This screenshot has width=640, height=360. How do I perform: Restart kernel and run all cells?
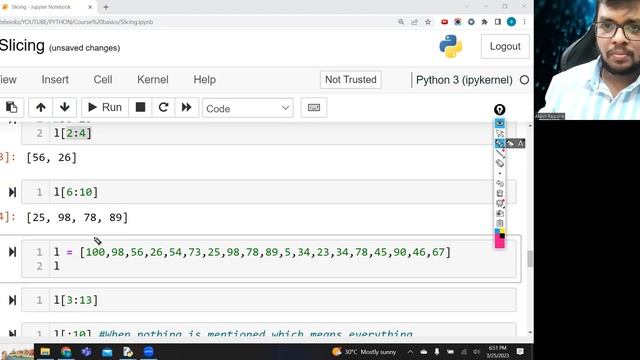[187, 107]
